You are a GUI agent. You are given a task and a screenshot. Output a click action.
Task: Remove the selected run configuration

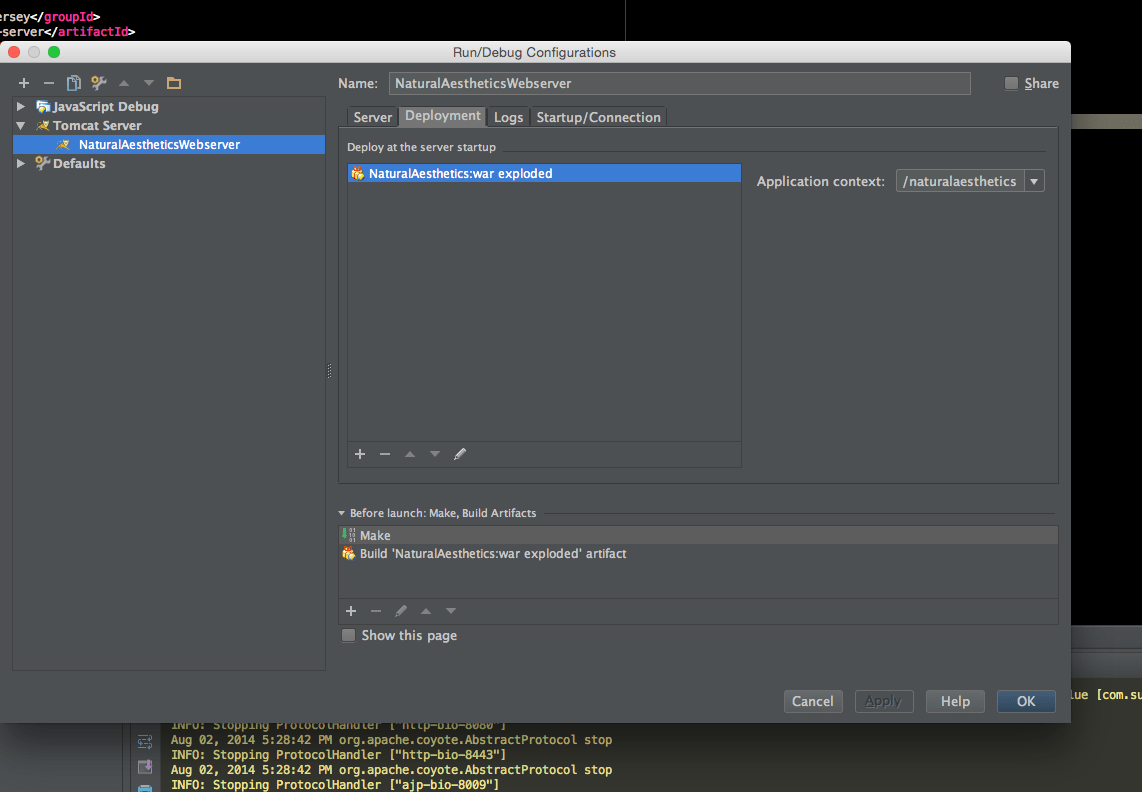tap(48, 83)
